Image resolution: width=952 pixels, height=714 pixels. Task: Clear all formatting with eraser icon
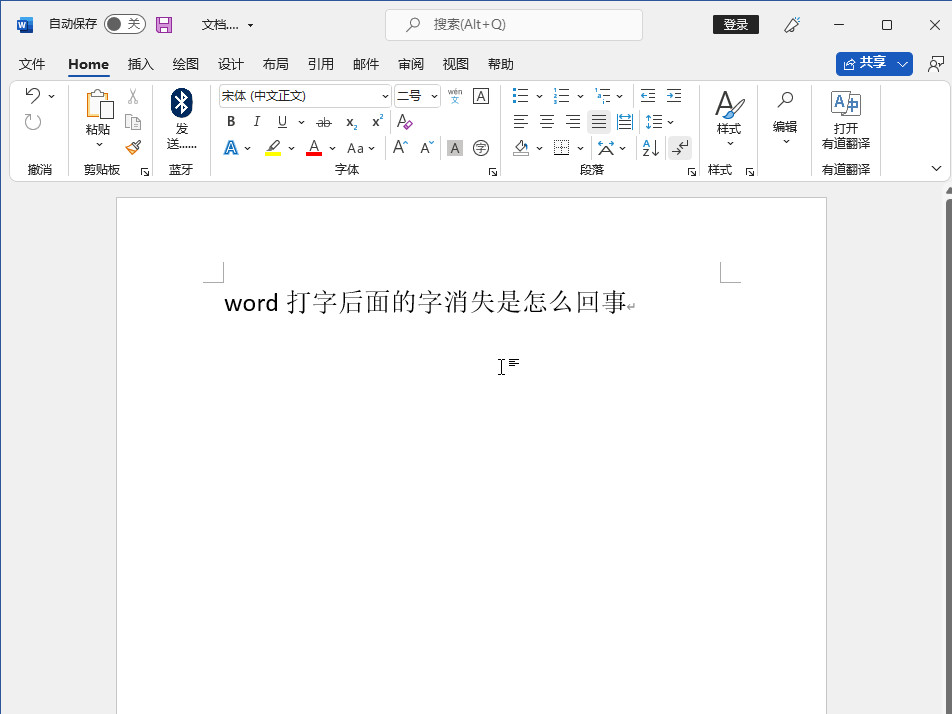404,121
